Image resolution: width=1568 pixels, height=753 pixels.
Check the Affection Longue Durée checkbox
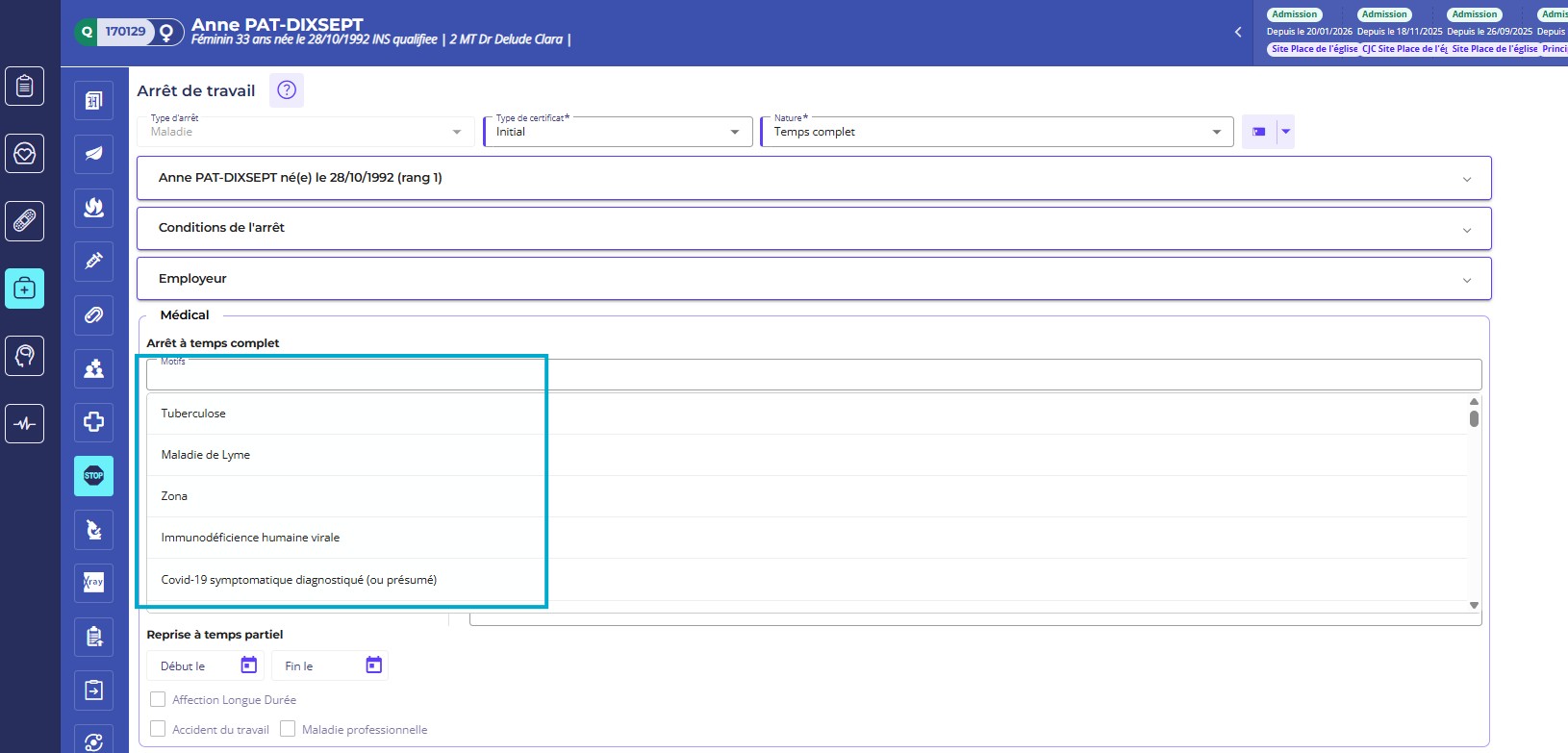[158, 700]
